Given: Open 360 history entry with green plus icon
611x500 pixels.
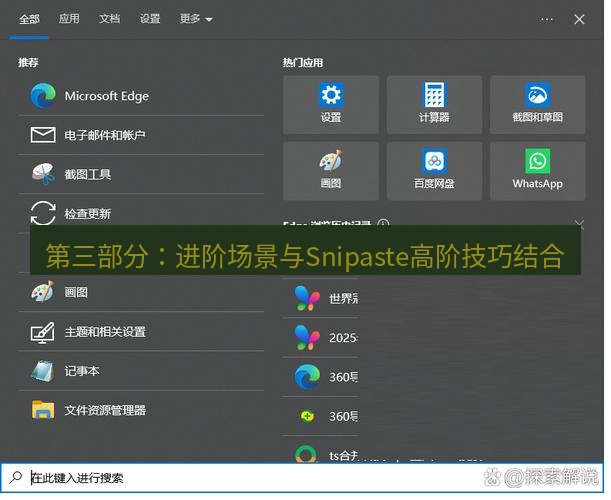Looking at the screenshot, I should tap(320, 416).
